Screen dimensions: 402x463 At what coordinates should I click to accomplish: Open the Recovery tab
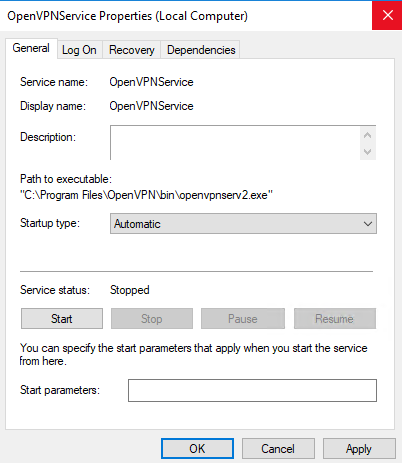132,50
